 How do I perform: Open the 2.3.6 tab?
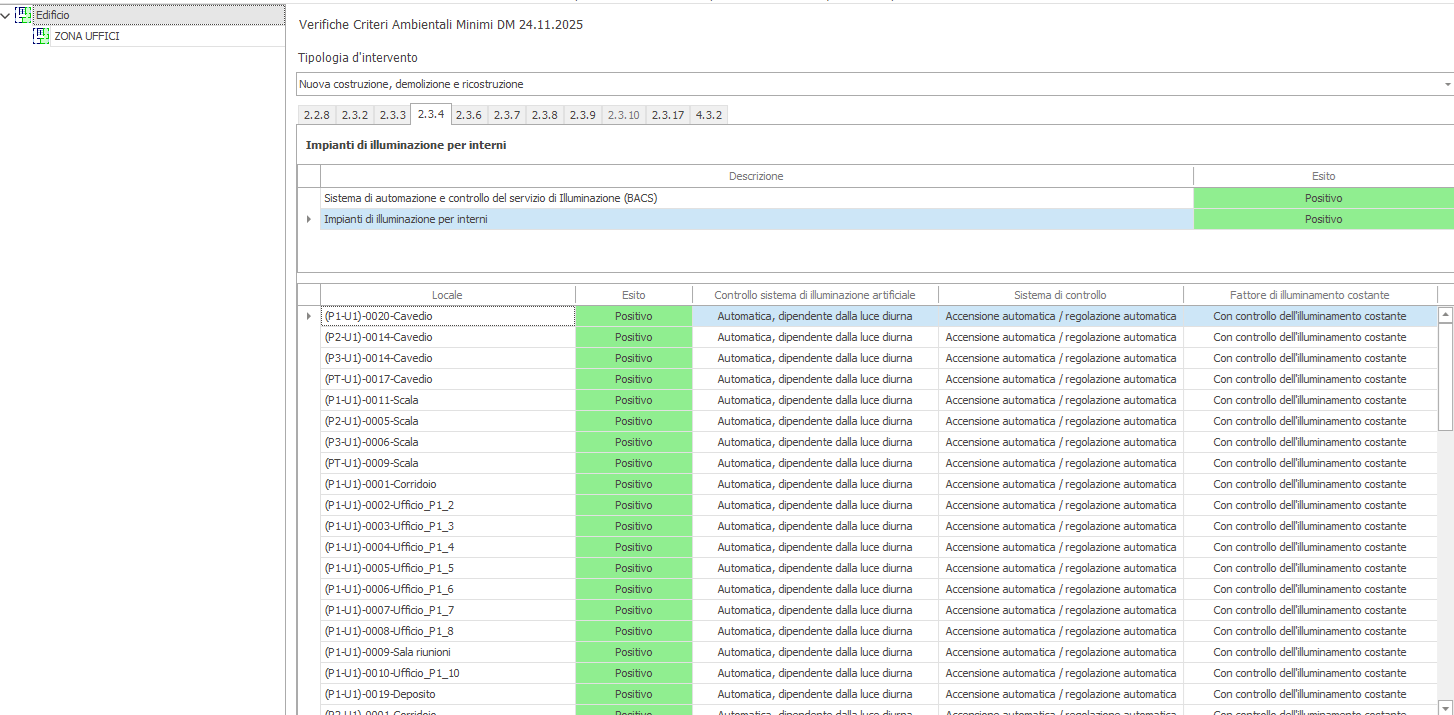468,115
